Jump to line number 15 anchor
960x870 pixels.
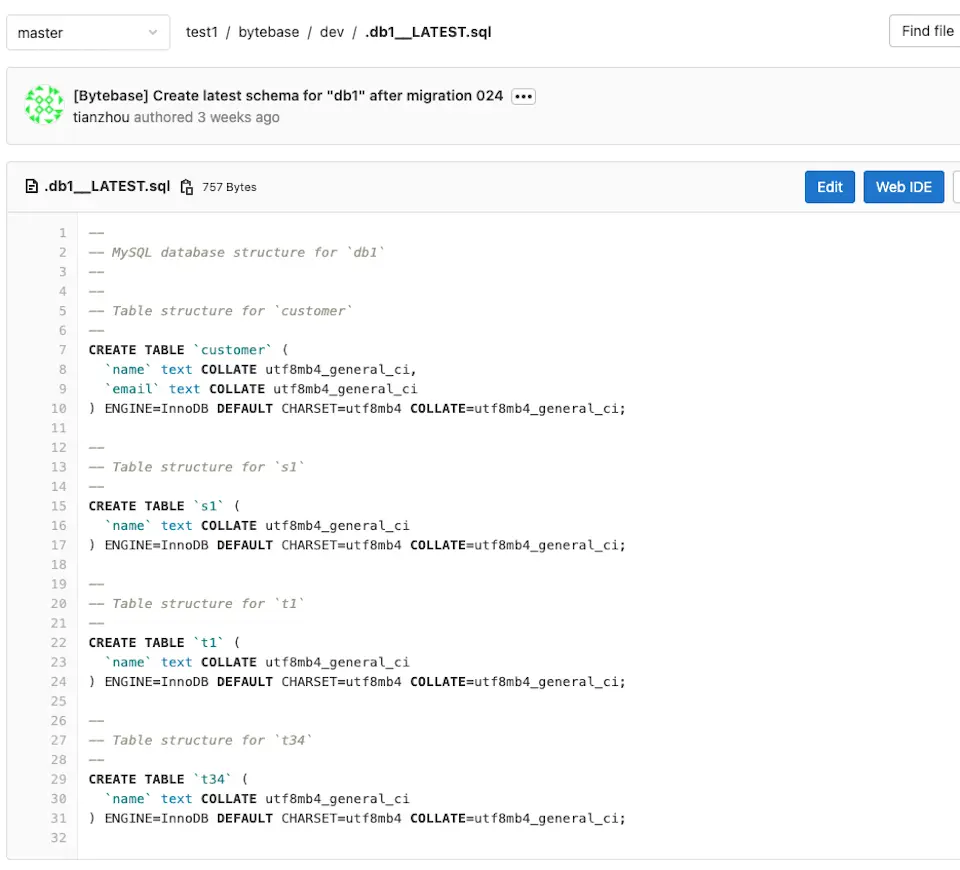[59, 506]
